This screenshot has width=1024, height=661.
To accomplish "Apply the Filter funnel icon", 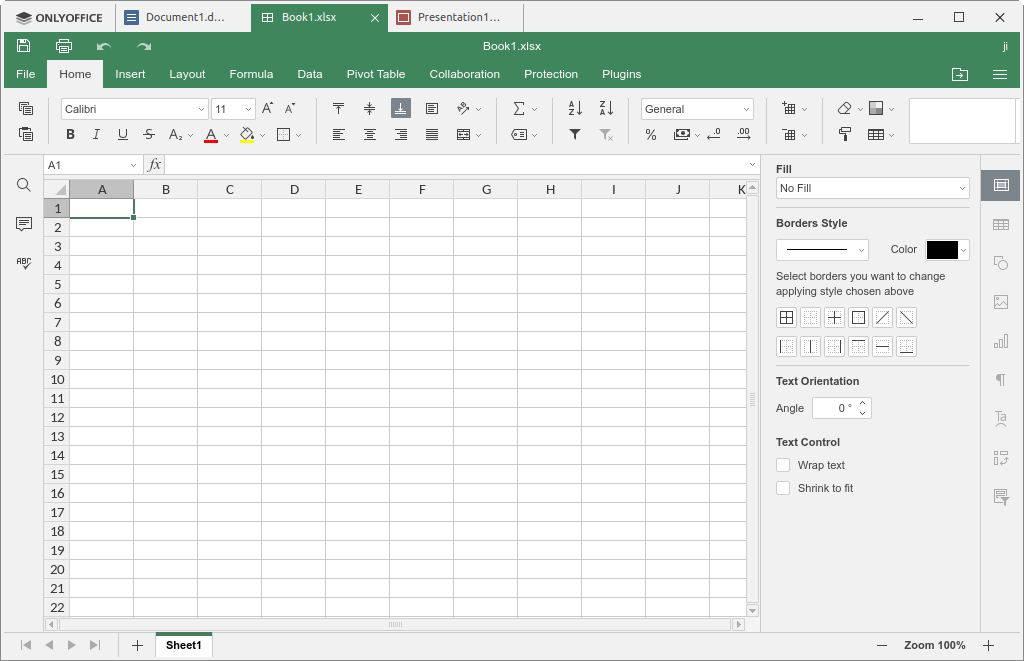I will [x=575, y=135].
